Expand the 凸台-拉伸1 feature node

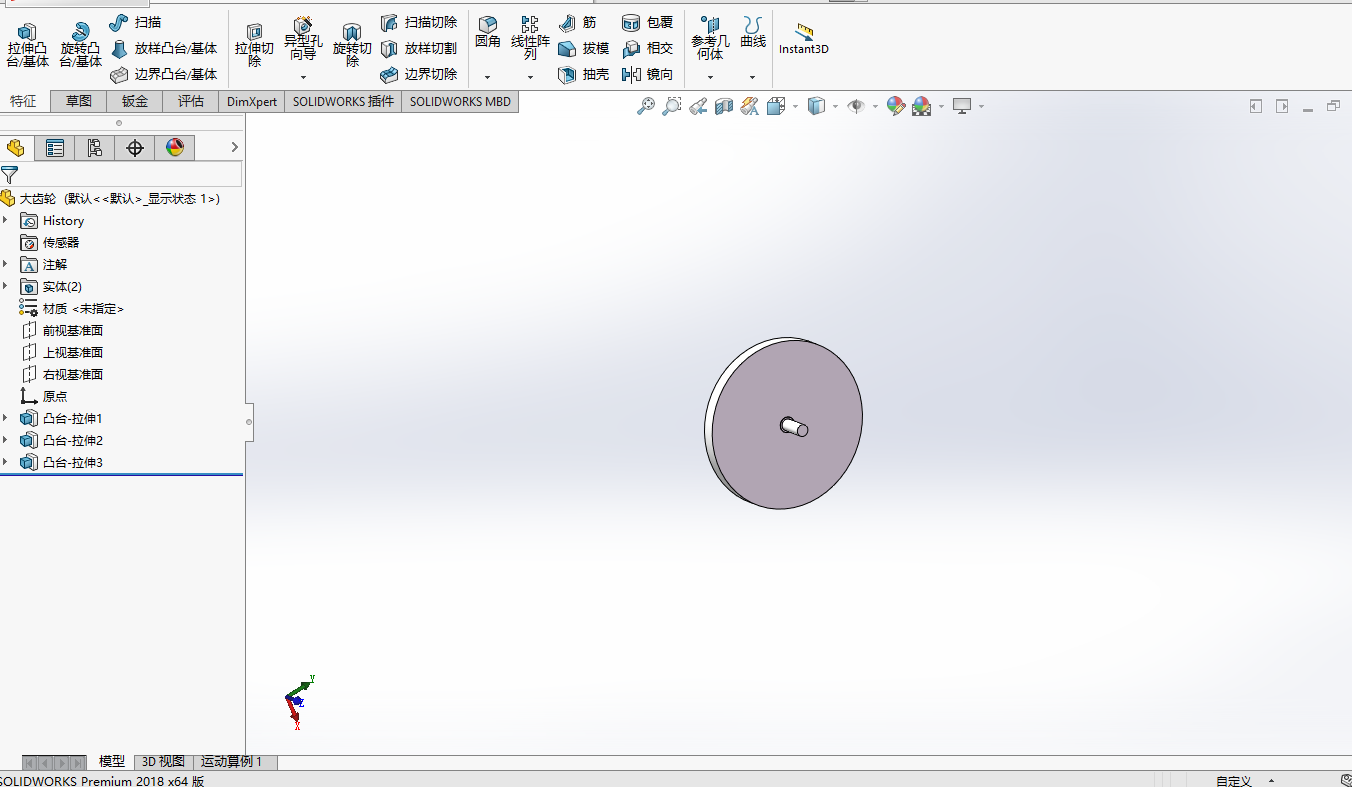(x=6, y=419)
